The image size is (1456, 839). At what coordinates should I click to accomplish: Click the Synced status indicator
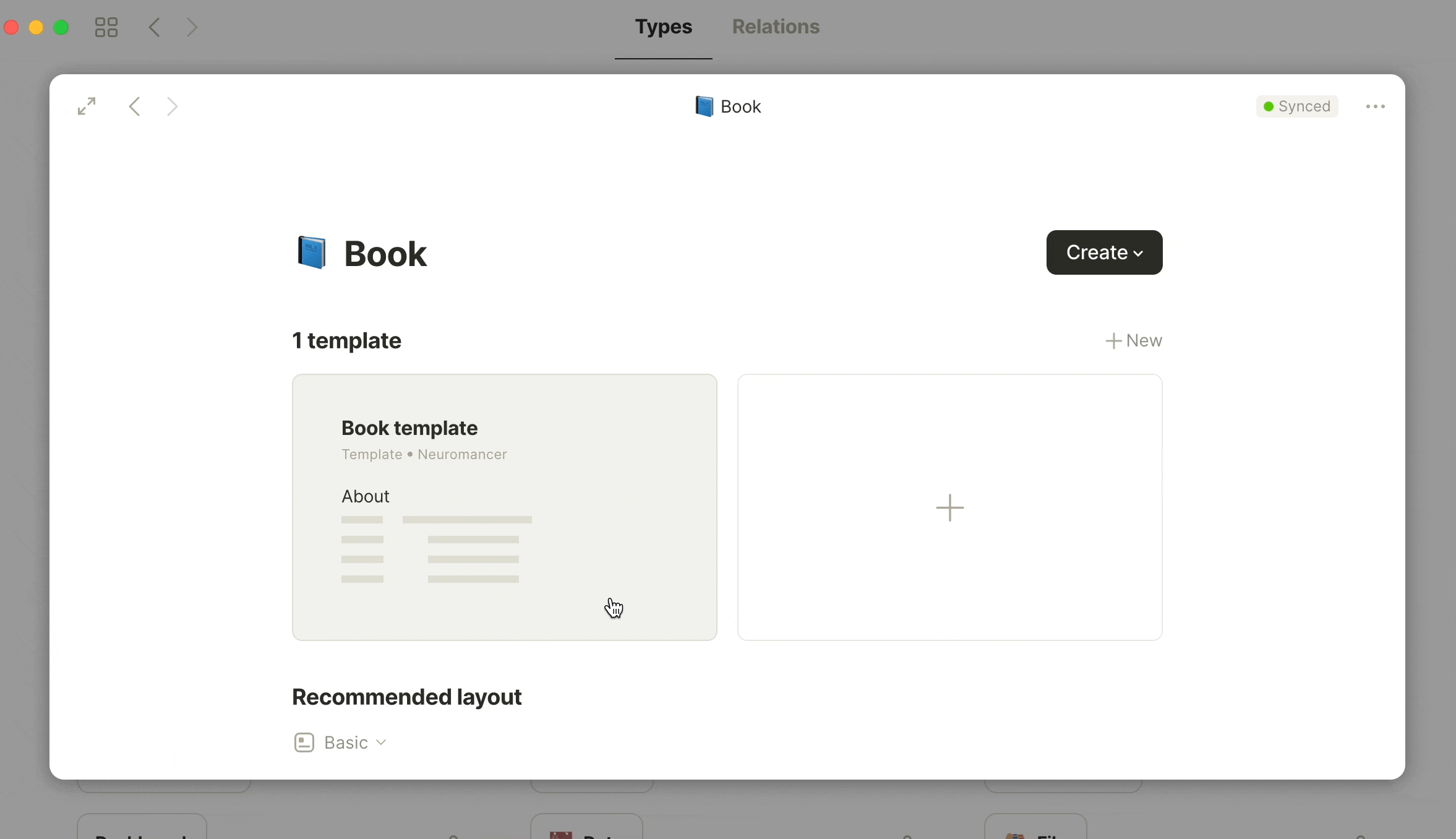tap(1297, 106)
